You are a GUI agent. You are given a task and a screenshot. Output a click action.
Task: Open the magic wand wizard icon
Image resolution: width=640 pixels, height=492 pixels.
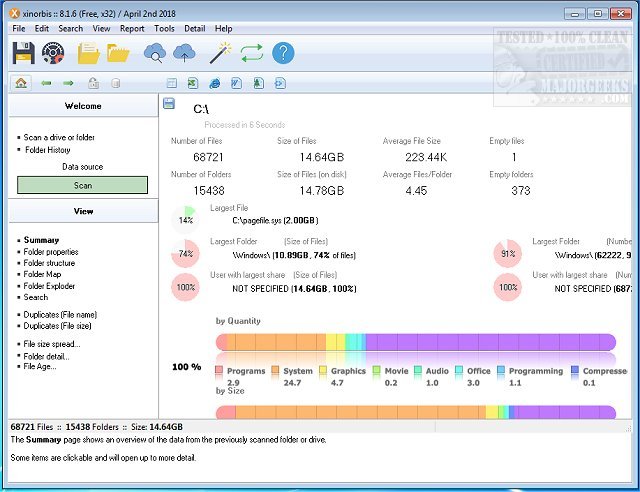[220, 53]
